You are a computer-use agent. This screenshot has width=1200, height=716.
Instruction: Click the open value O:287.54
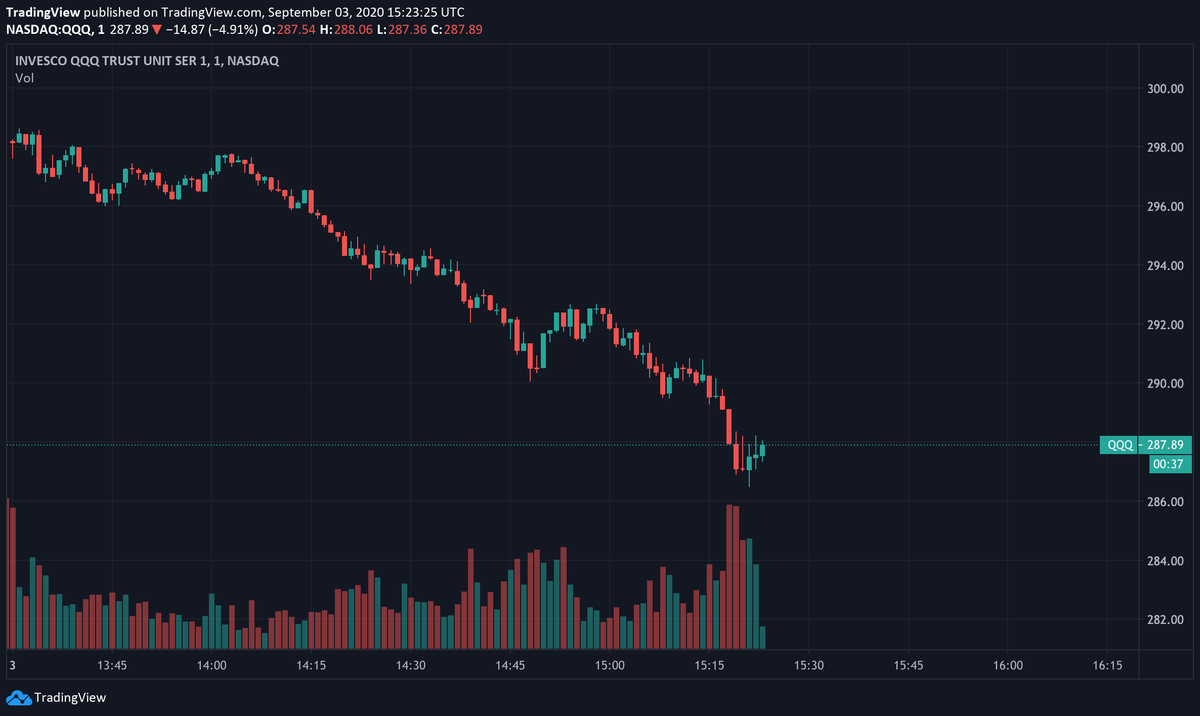point(289,29)
